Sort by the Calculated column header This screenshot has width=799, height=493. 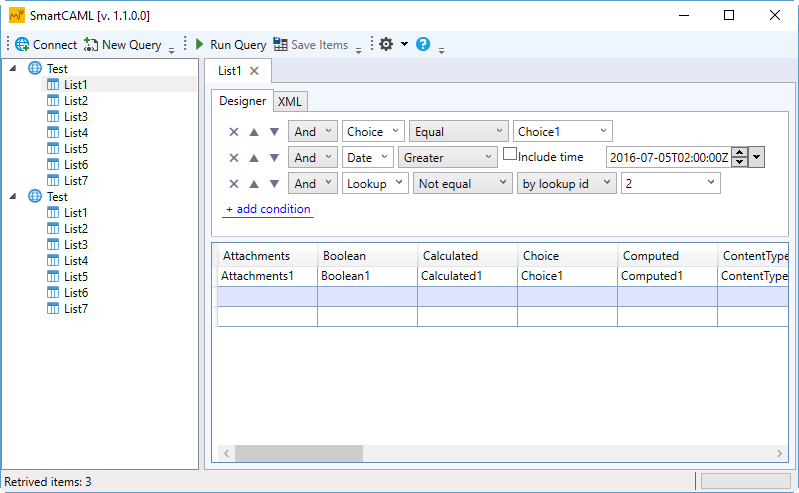(467, 255)
